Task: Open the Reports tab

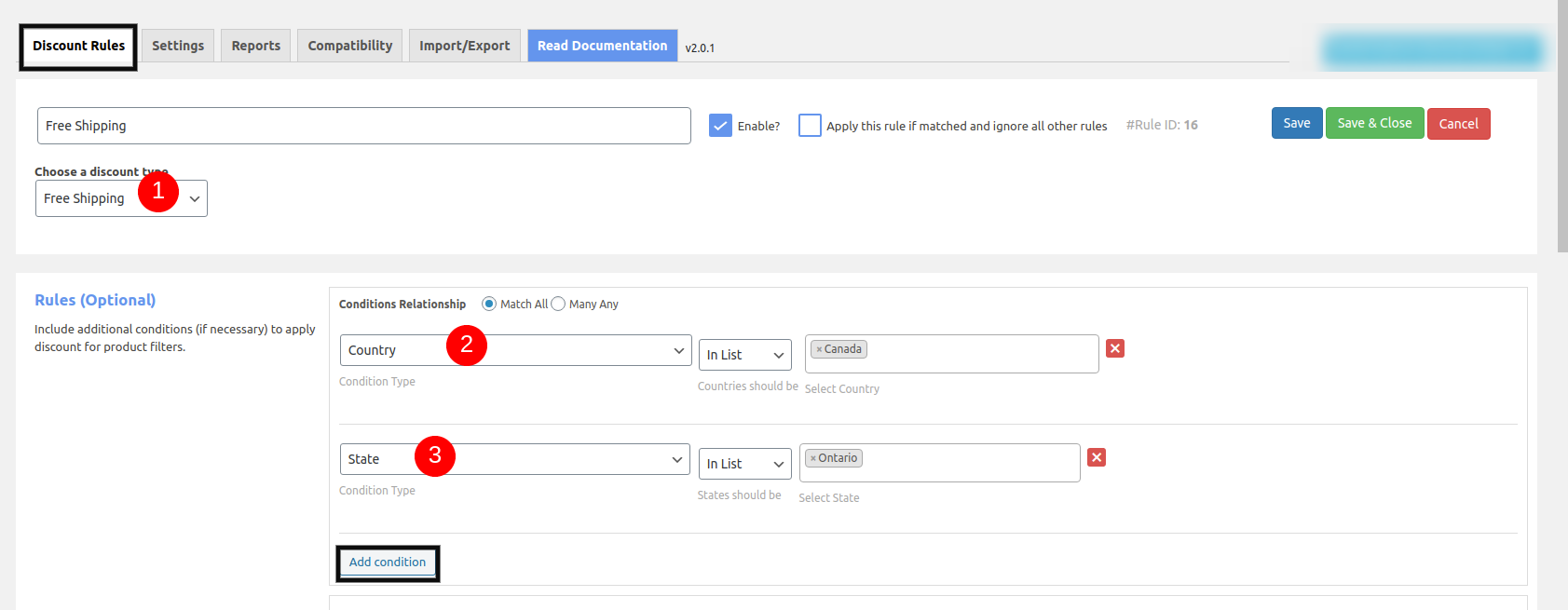Action: pyautogui.click(x=255, y=46)
